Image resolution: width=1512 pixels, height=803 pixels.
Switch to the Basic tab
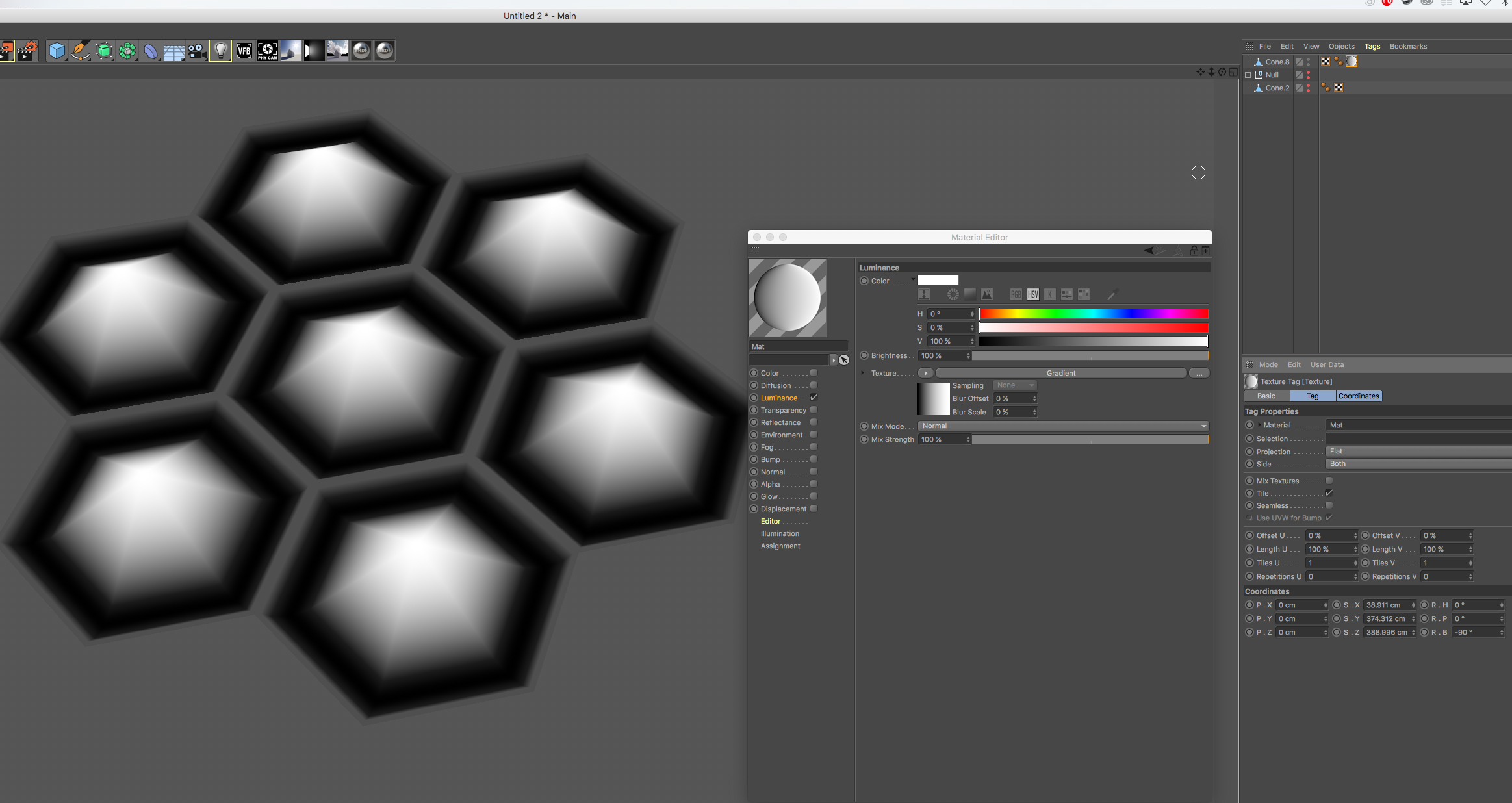click(1266, 396)
